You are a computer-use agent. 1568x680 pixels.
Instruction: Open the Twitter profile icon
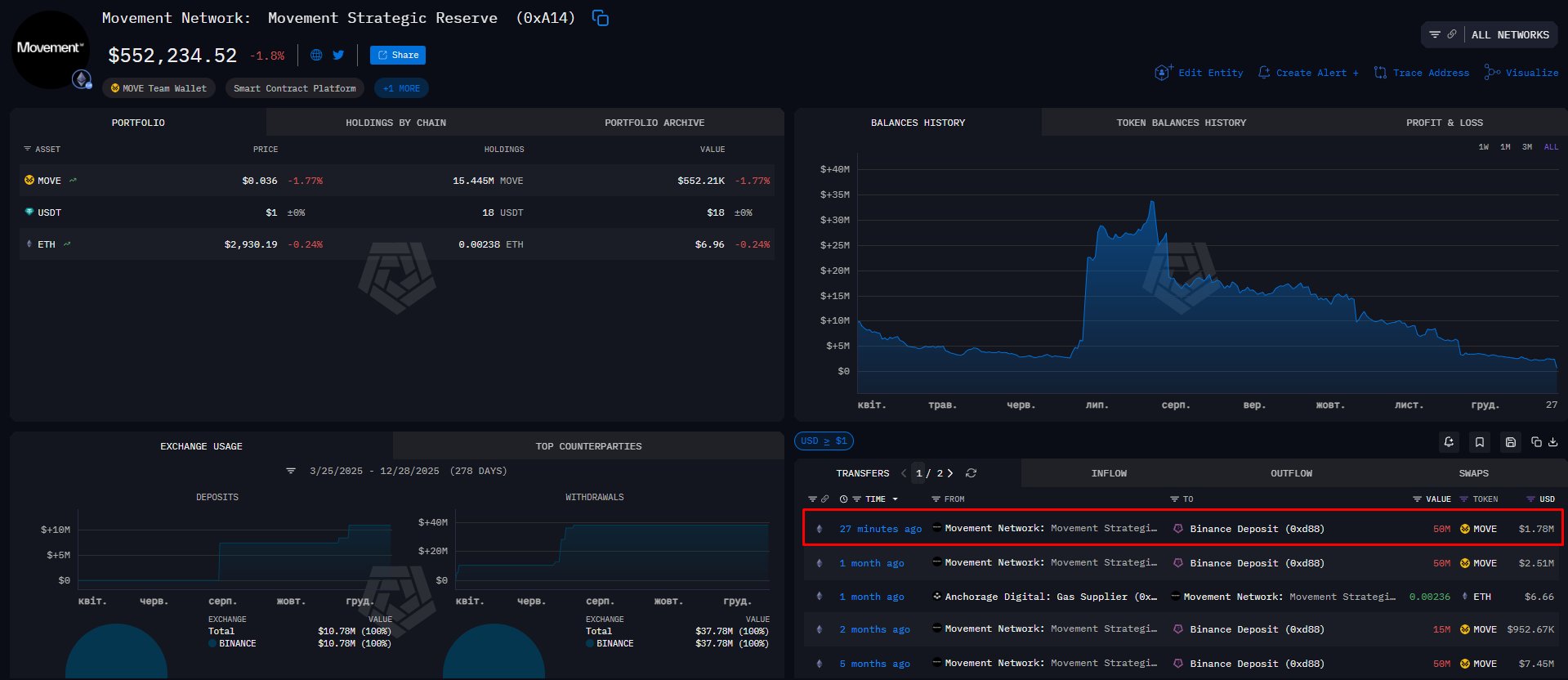[338, 56]
